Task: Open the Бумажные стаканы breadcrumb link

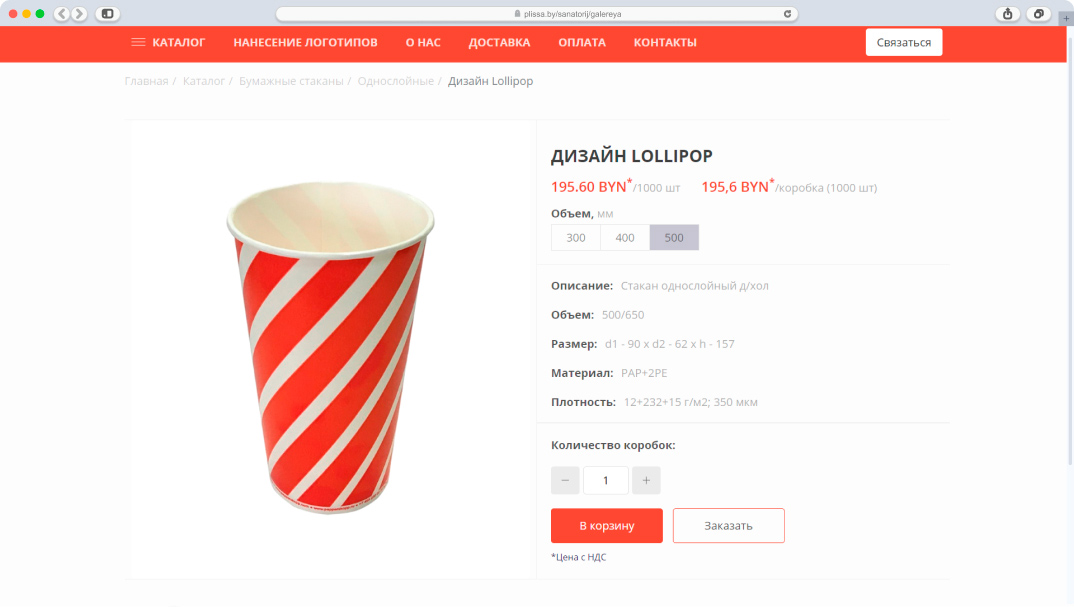Action: (291, 81)
